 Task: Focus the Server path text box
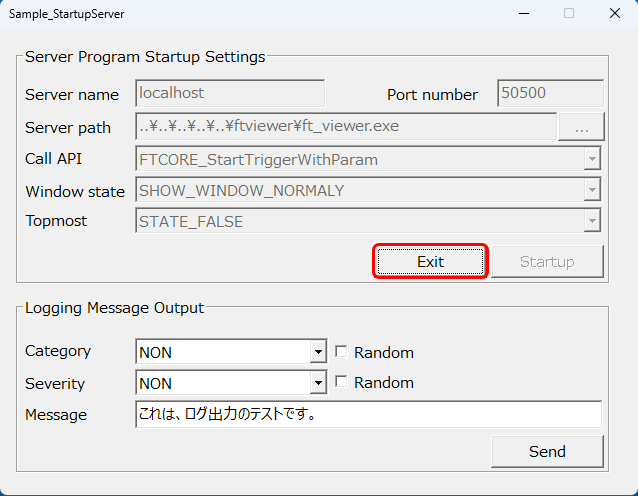(x=345, y=127)
